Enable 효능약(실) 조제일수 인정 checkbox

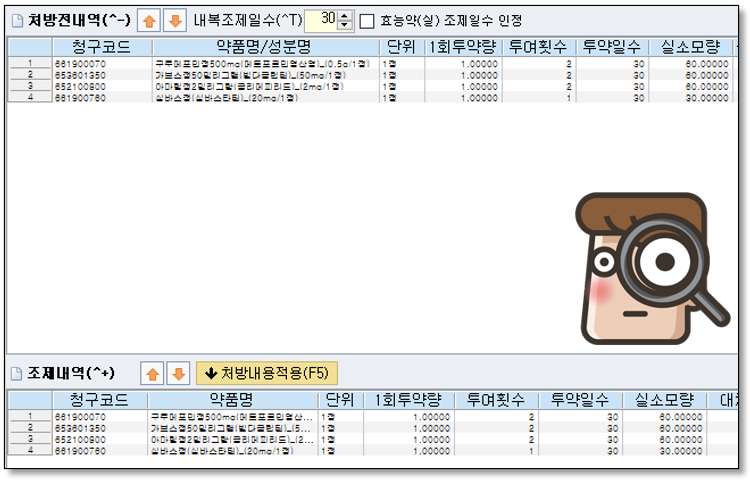pos(366,21)
